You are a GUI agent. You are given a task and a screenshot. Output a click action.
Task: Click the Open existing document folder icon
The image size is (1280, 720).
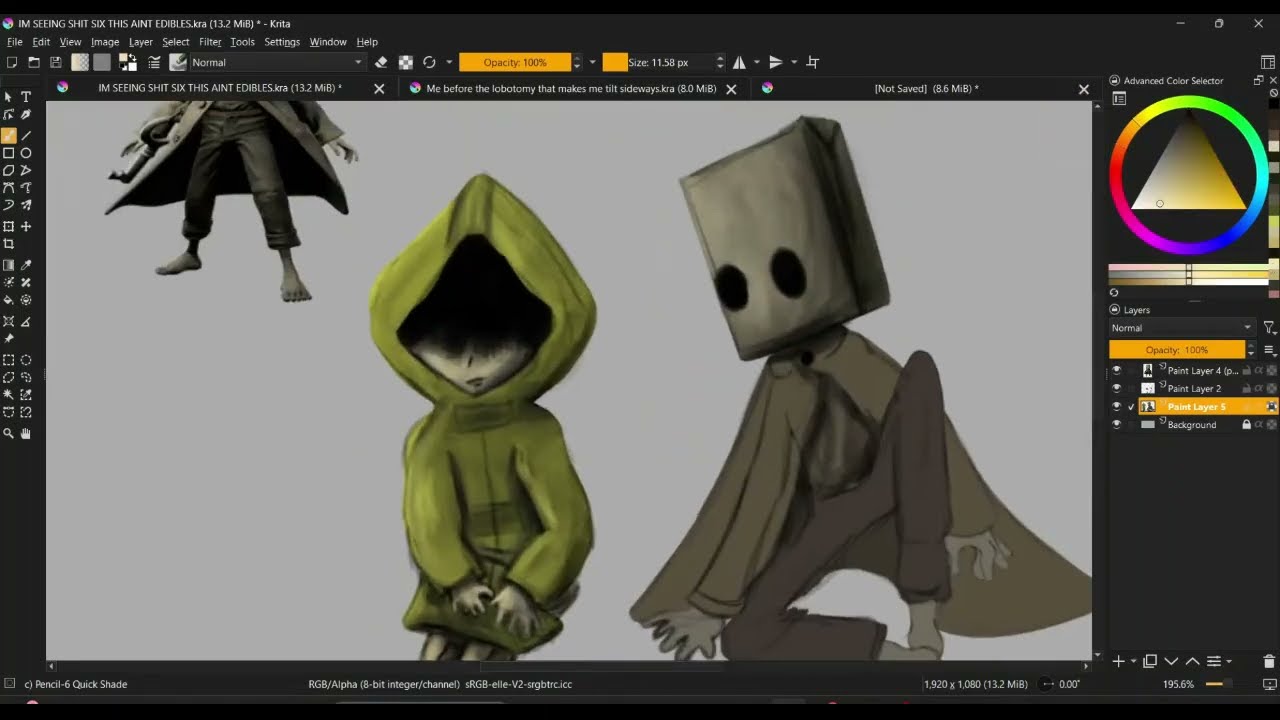pos(33,62)
